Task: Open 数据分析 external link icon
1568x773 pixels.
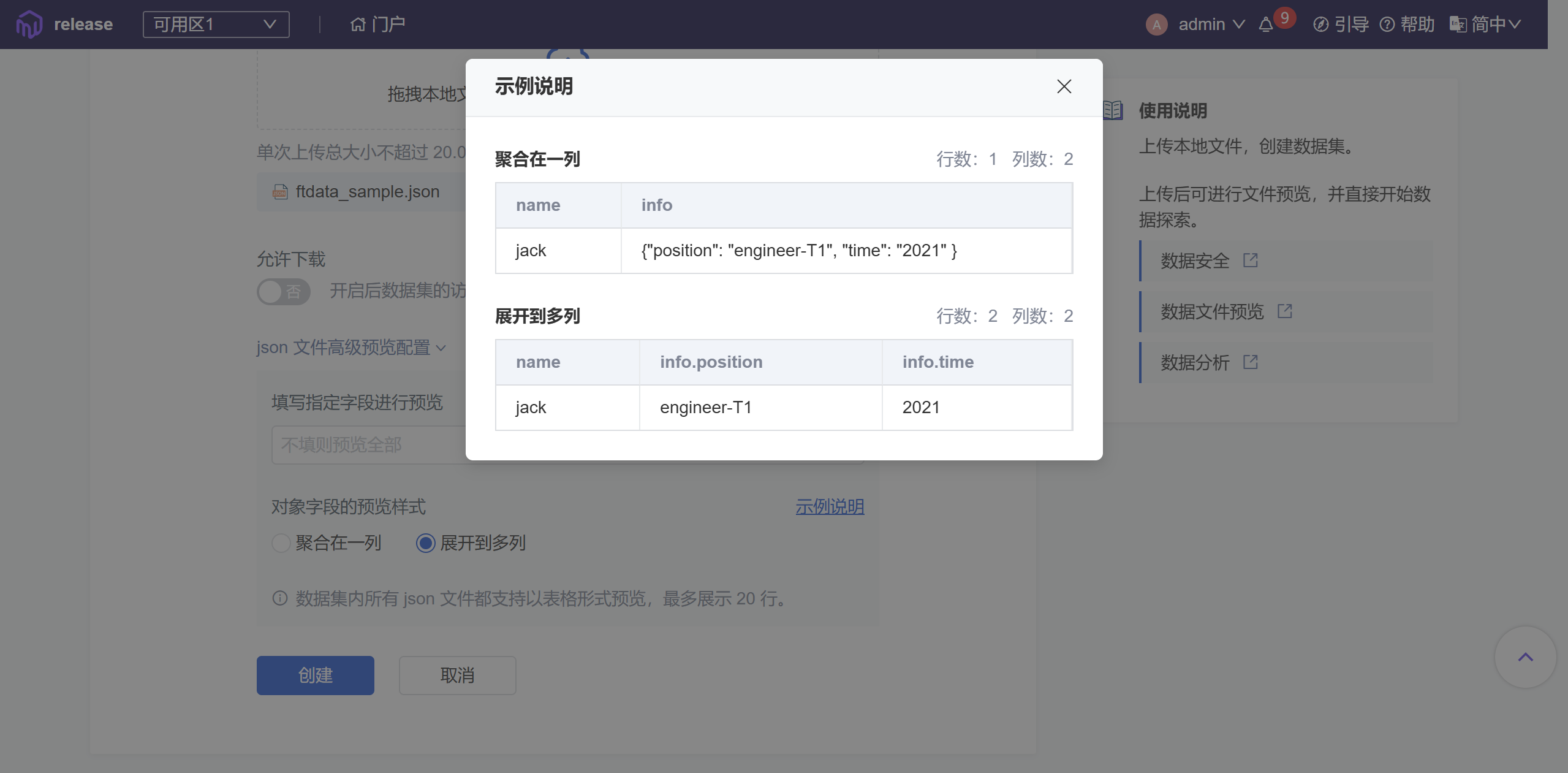Action: pos(1250,362)
